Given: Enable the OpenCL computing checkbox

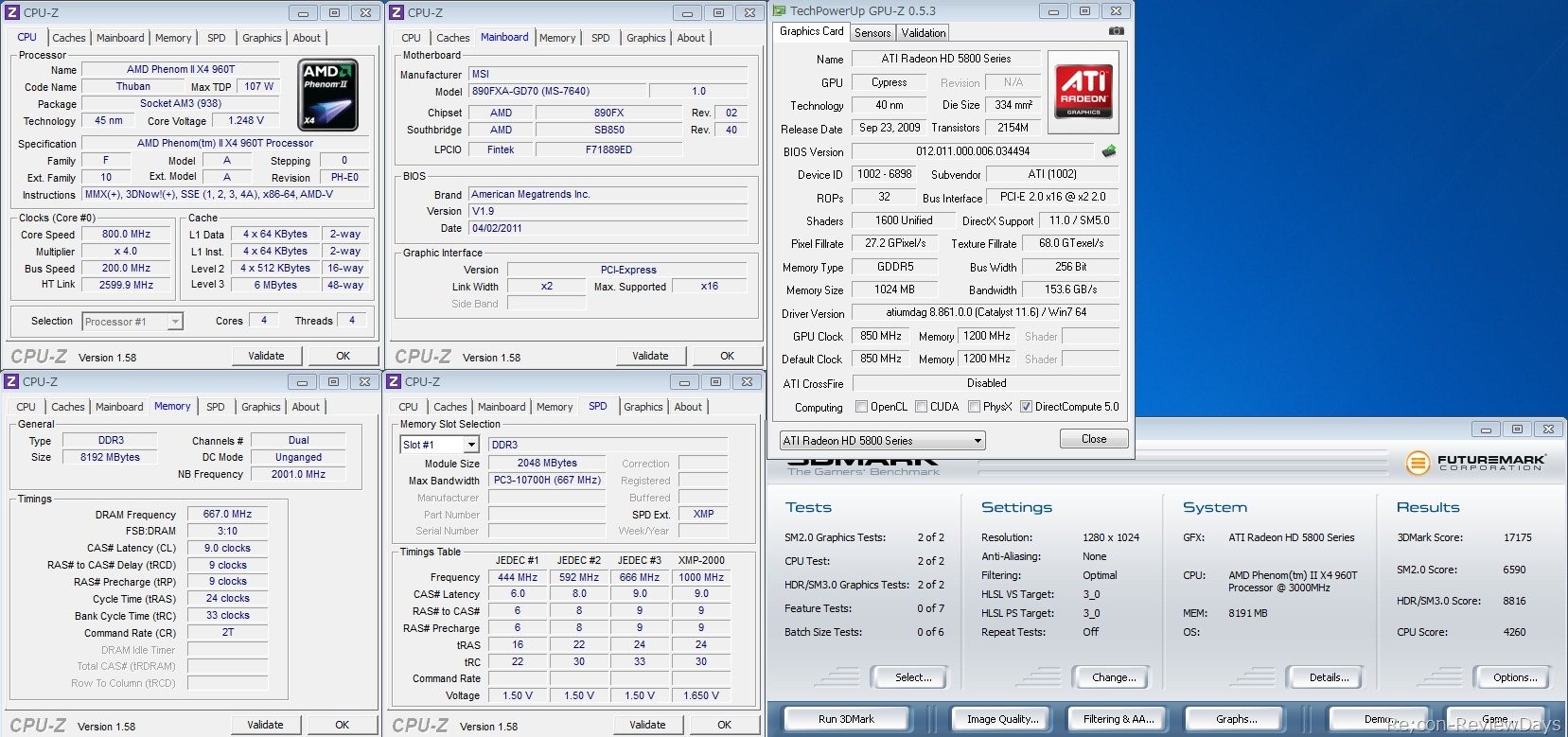Looking at the screenshot, I should click(x=861, y=407).
